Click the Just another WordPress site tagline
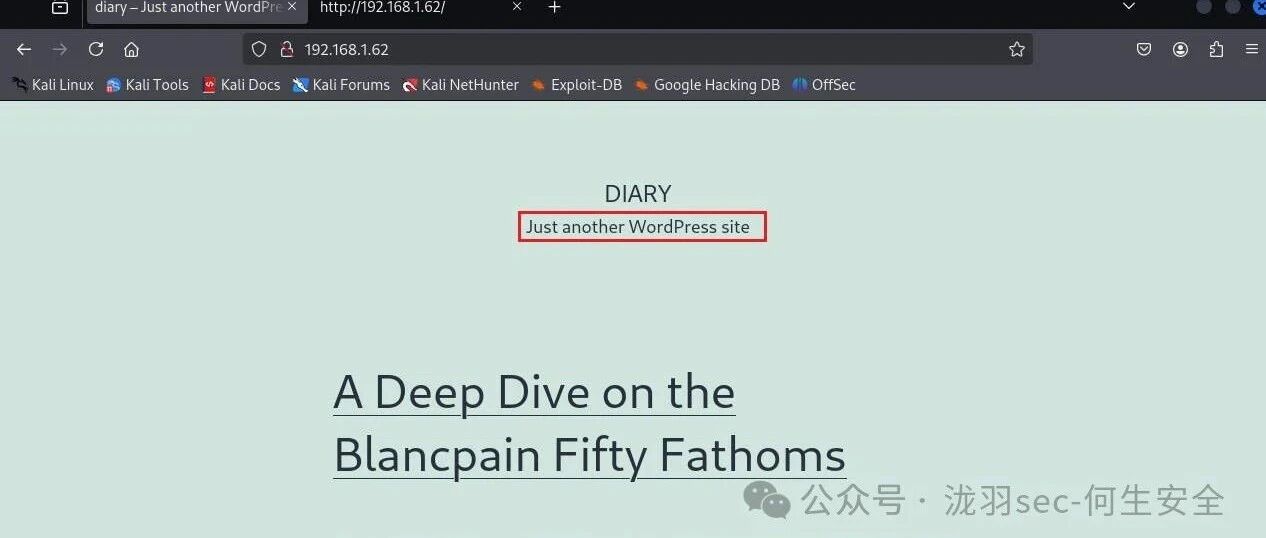Image resolution: width=1266 pixels, height=538 pixels. tap(638, 227)
